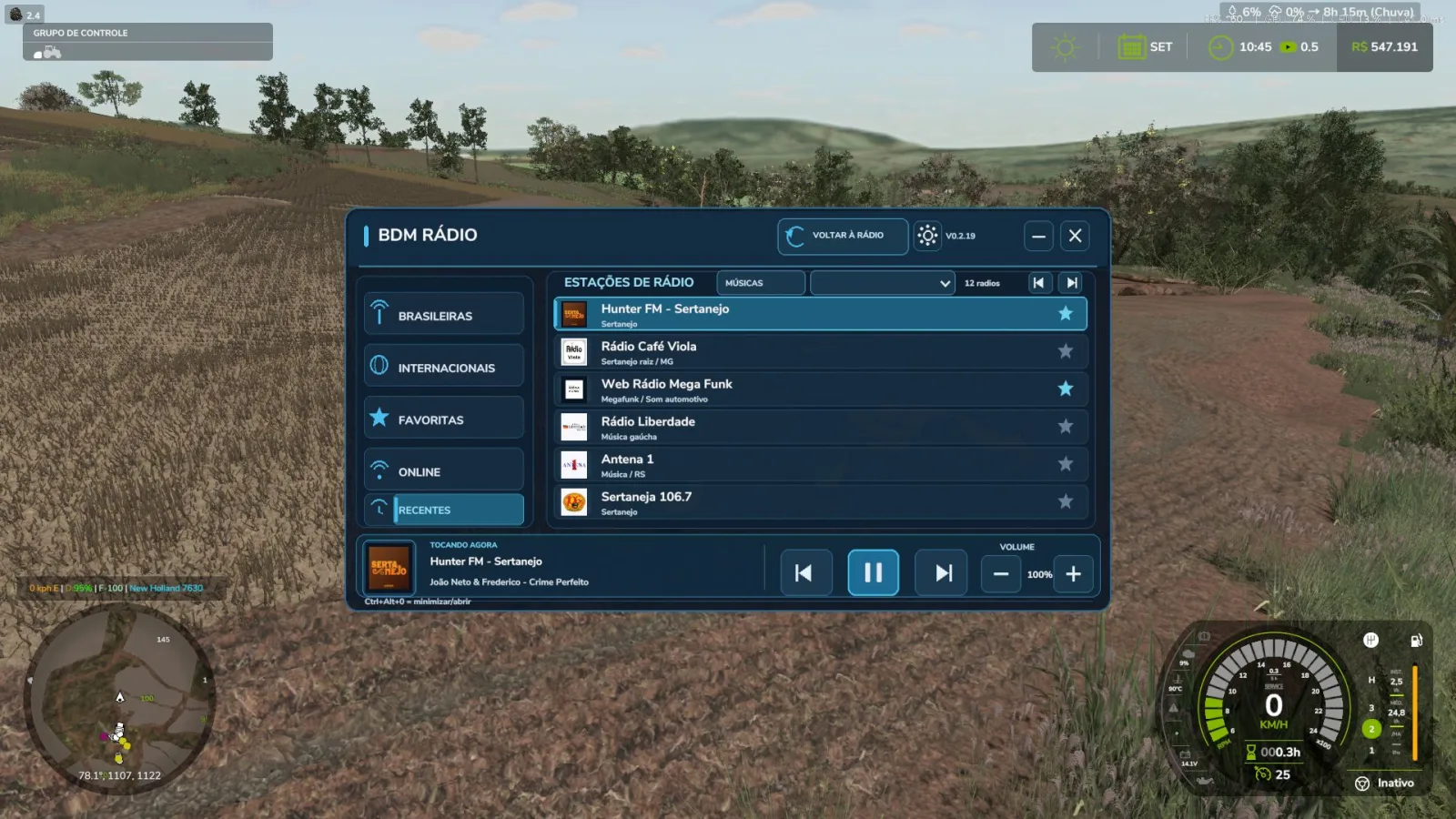This screenshot has width=1456, height=819.
Task: Toggle favorite star for Web Rádio Mega Funk
Action: click(x=1065, y=389)
